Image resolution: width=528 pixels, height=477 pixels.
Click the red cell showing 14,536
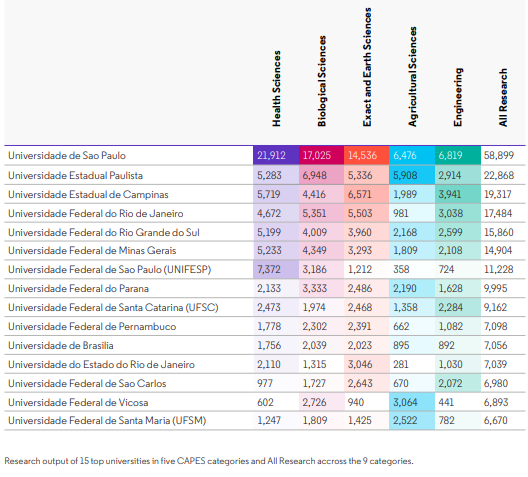(x=366, y=155)
